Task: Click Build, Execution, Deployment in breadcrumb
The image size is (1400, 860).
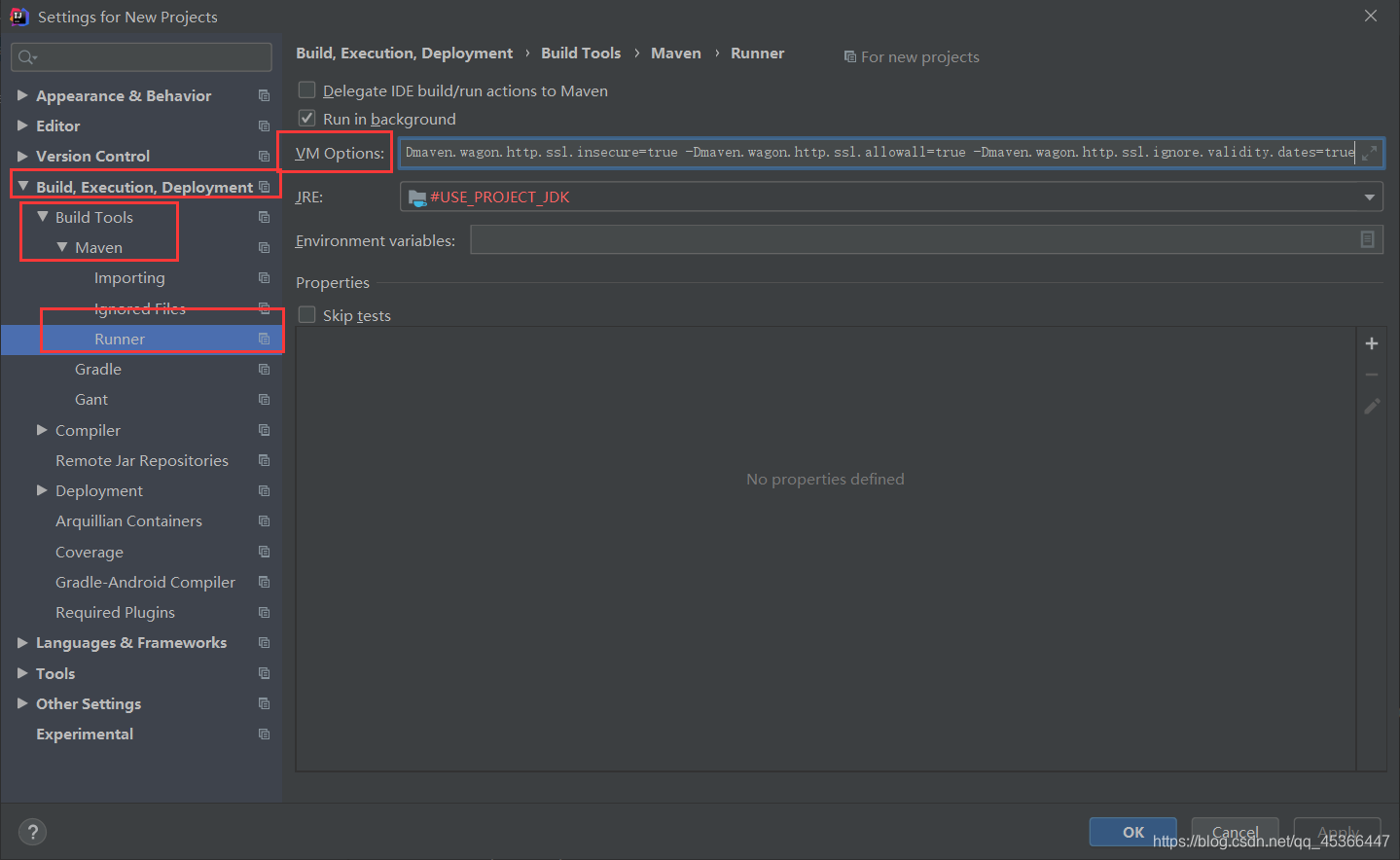Action: 404,54
